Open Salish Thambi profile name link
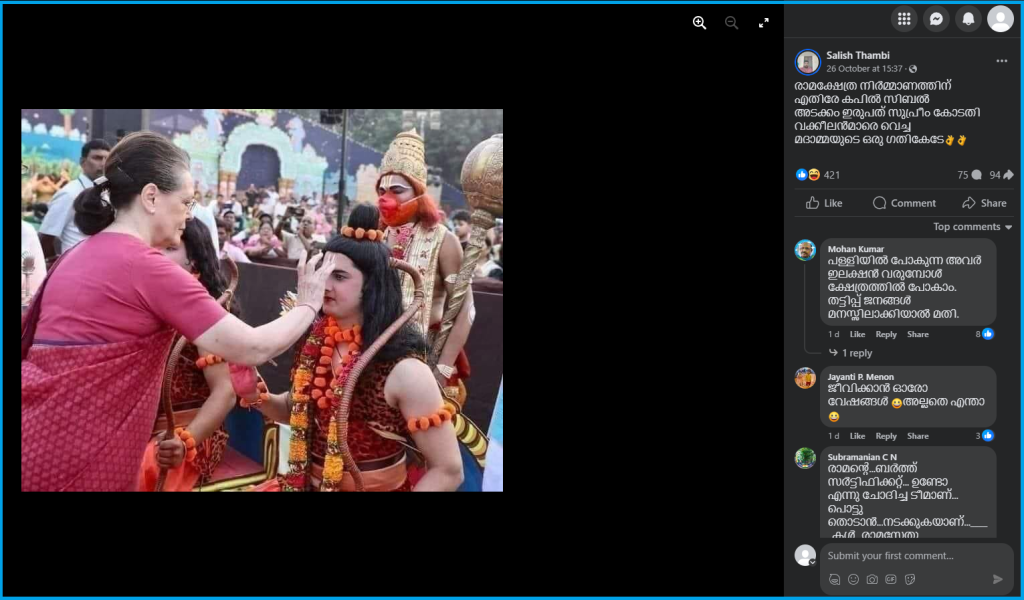The image size is (1024, 600). 857,55
